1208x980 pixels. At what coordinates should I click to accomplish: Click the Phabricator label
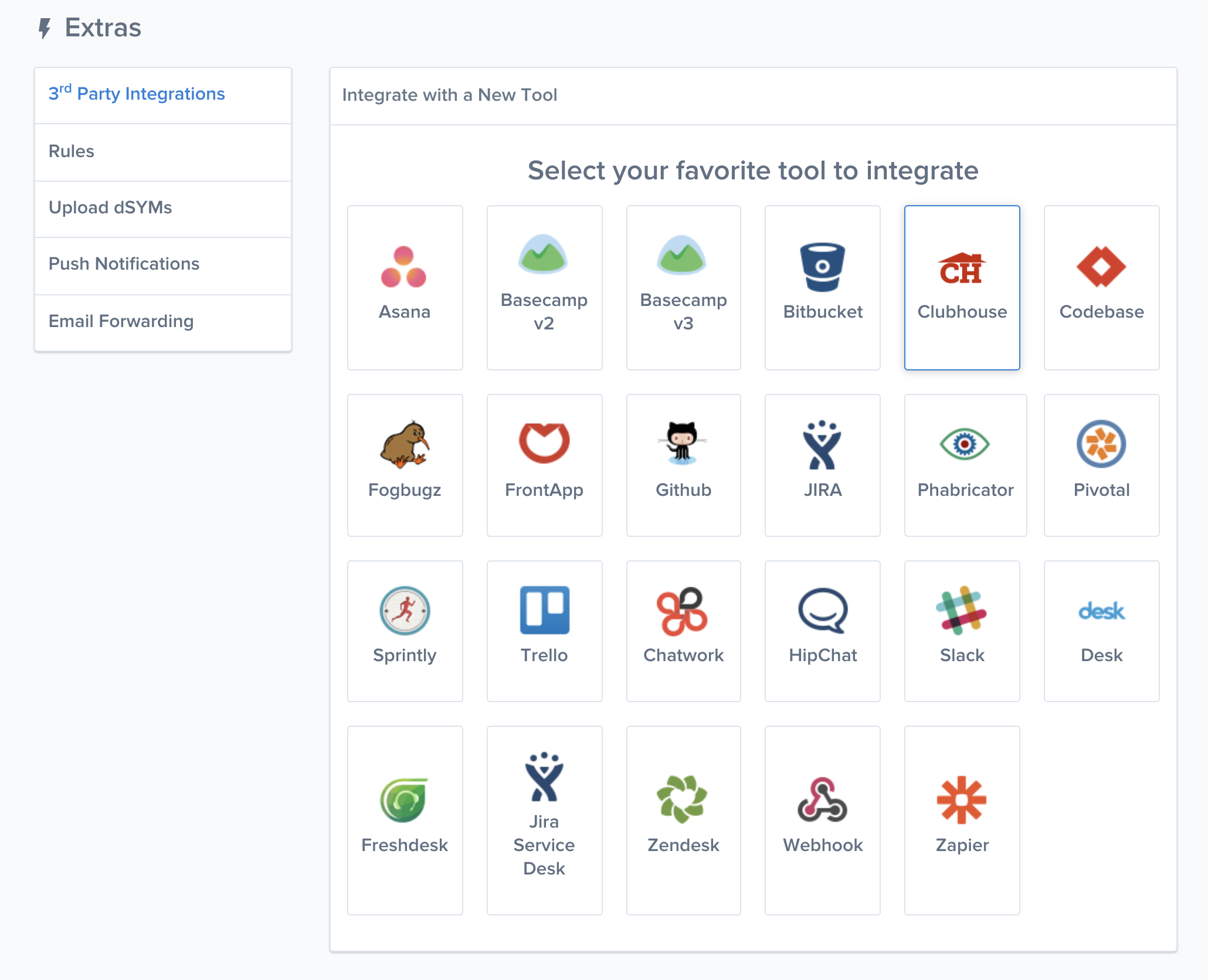(965, 490)
